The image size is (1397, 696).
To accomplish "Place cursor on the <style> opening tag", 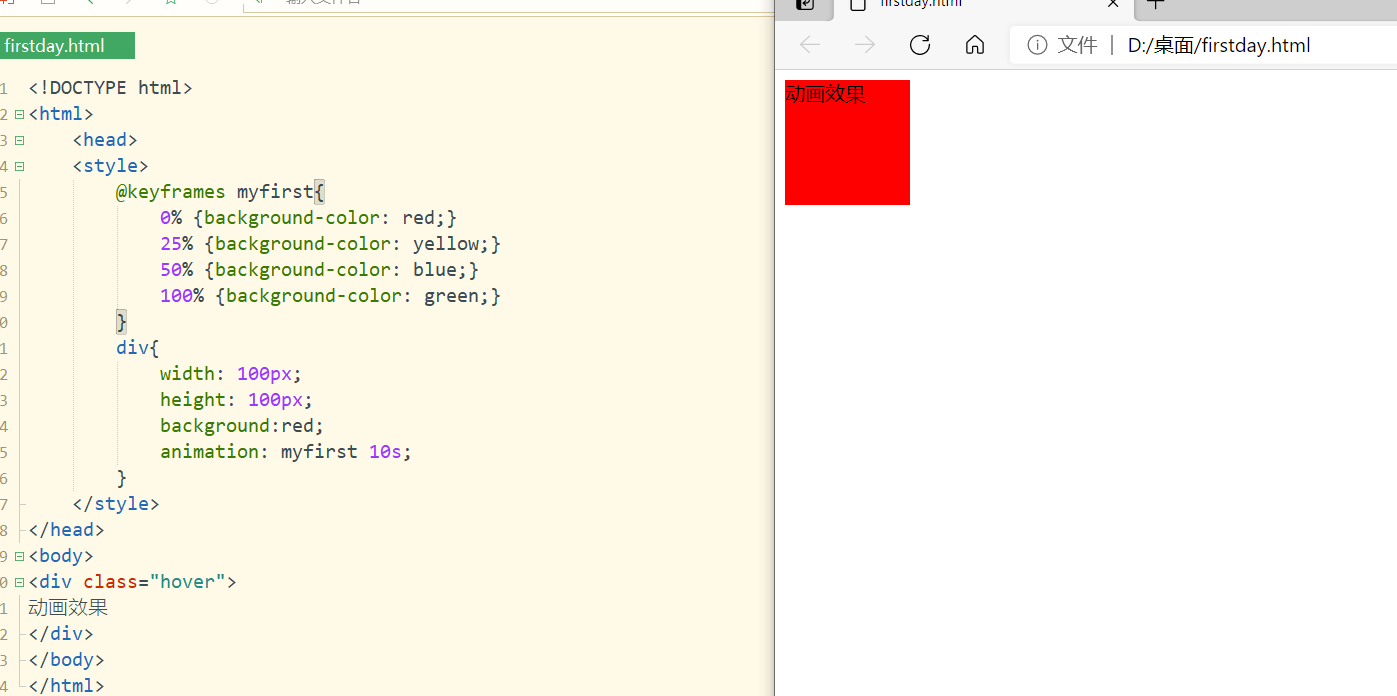I will (x=110, y=166).
